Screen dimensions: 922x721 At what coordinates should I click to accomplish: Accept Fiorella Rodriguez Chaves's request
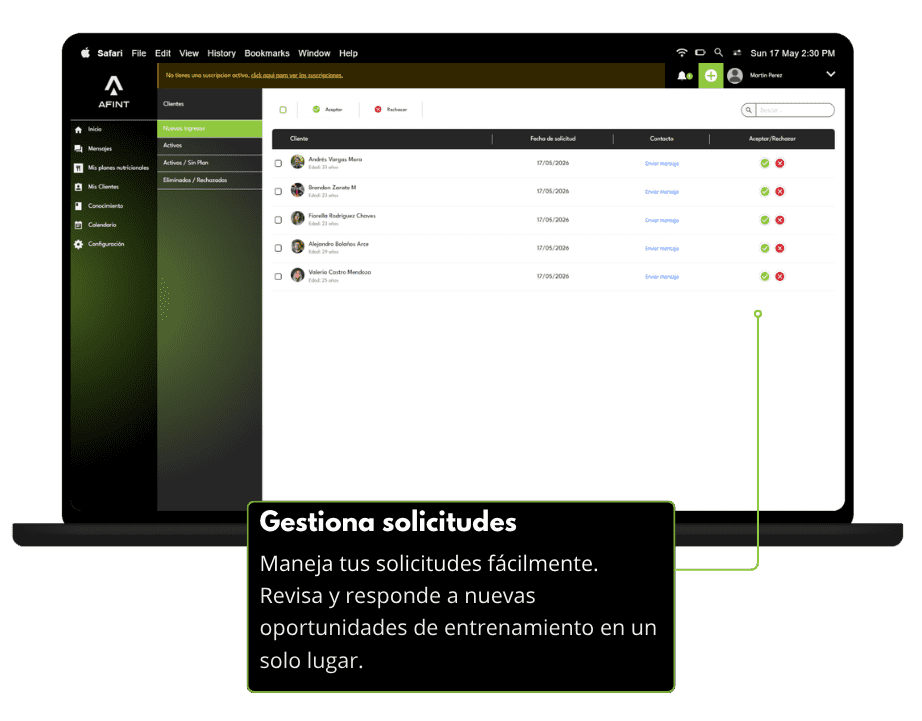tap(764, 220)
